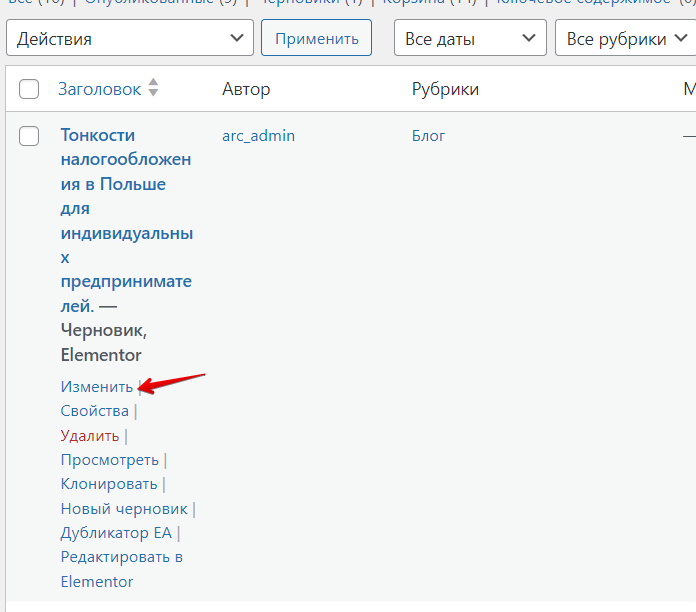Duplicate the post with Клонировать
Screen dimensions: 696x612
[x=109, y=484]
